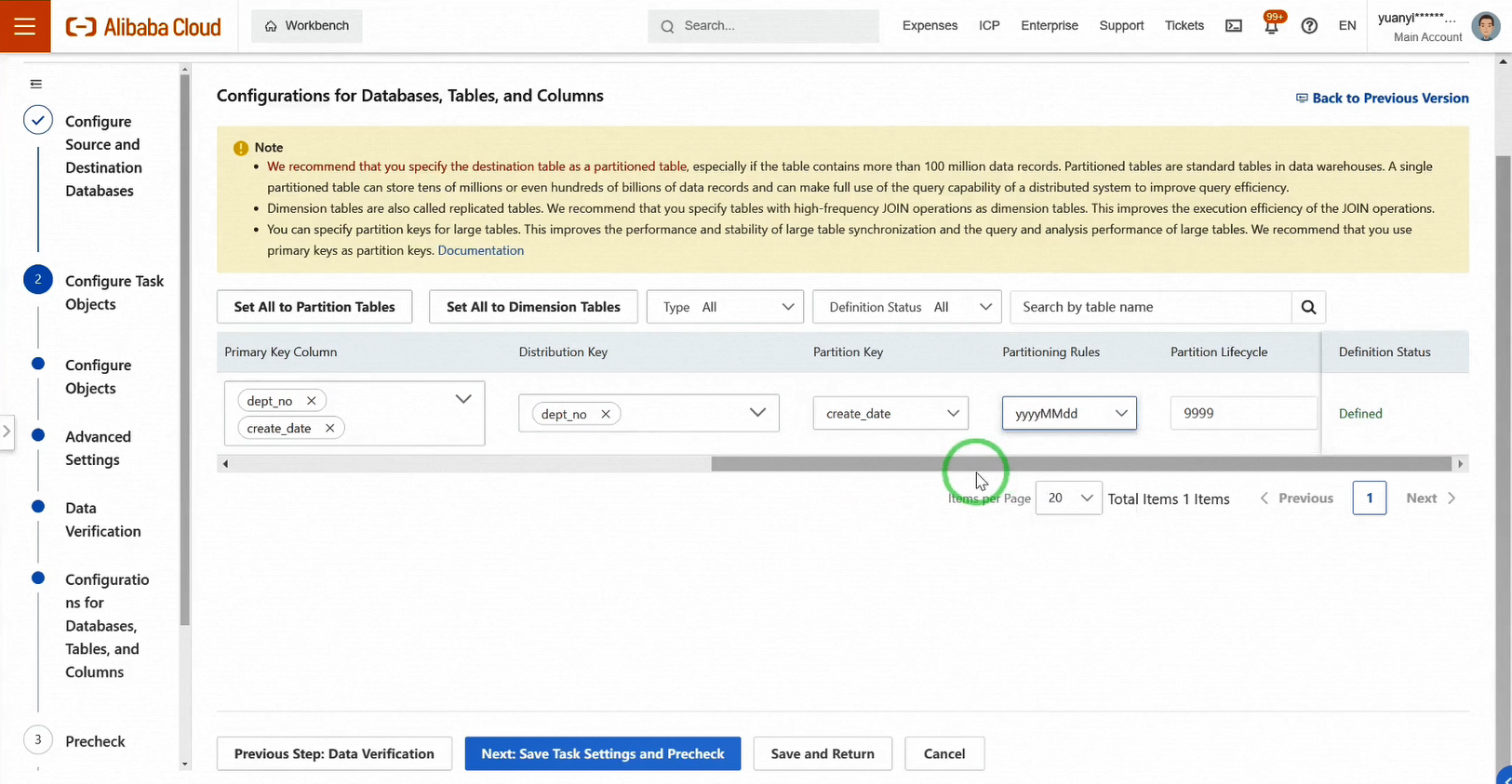Select the Precheck step label
The width and height of the screenshot is (1512, 784).
coord(95,741)
